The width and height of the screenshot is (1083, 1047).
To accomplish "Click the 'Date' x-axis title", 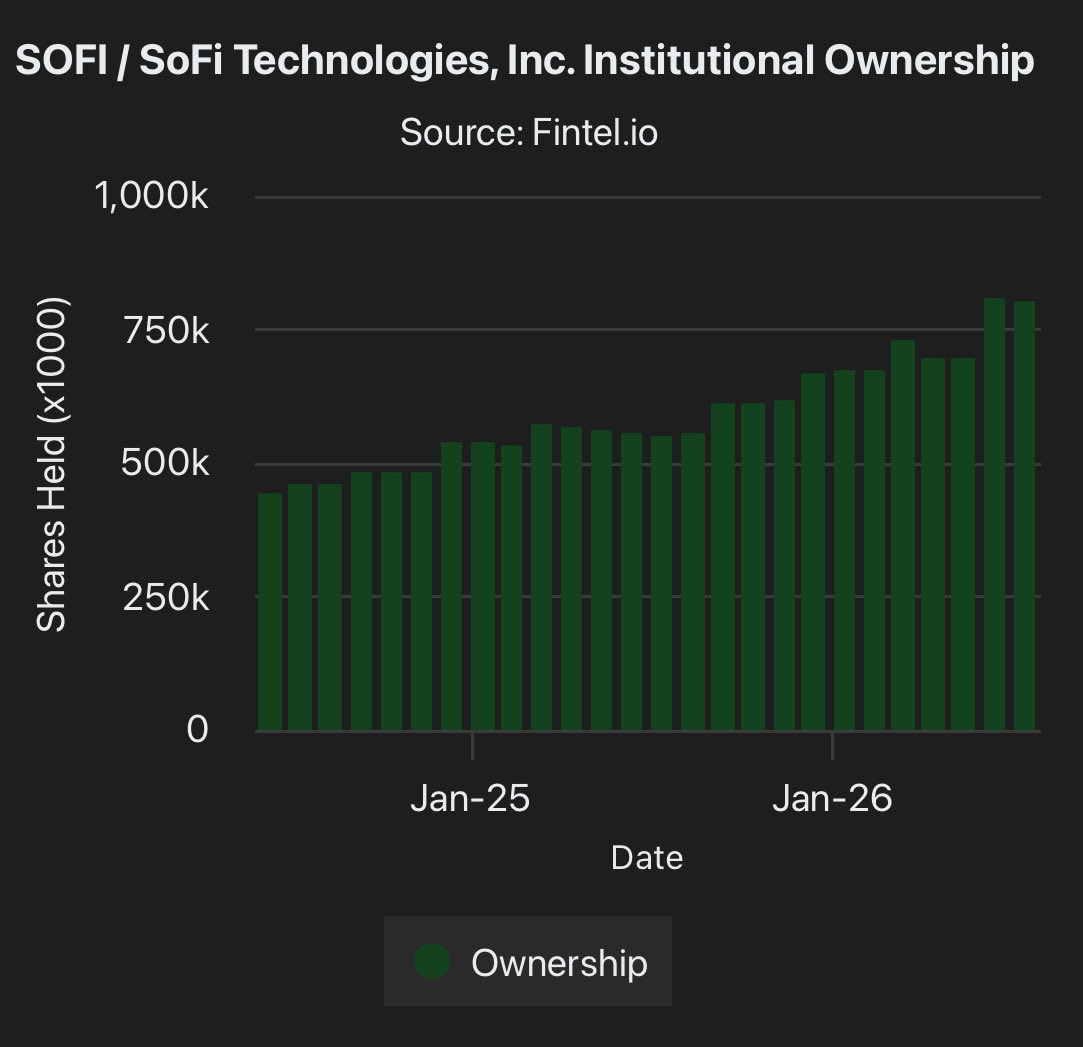I will click(x=647, y=858).
